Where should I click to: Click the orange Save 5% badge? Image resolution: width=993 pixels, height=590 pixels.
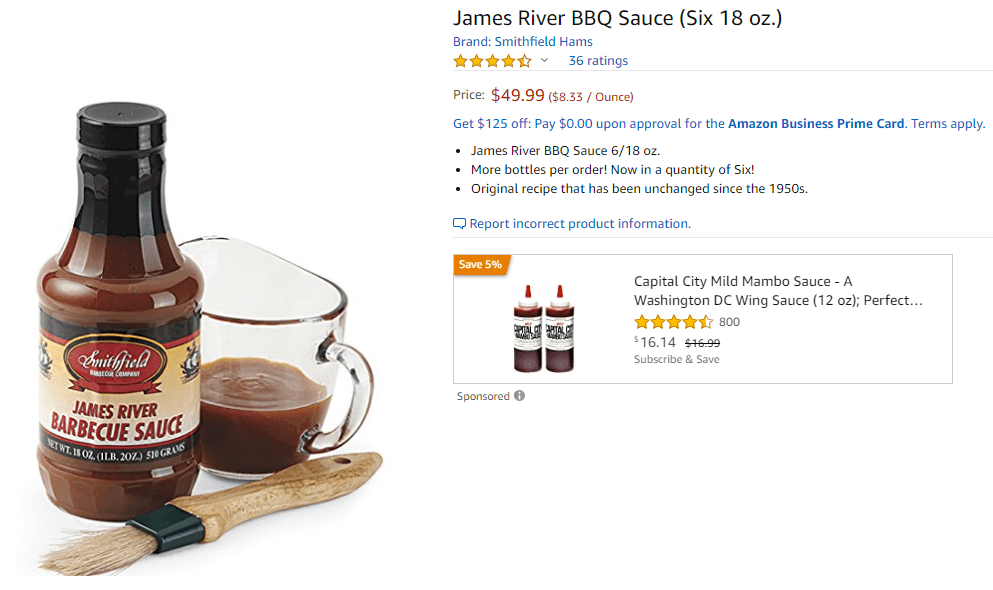[480, 265]
